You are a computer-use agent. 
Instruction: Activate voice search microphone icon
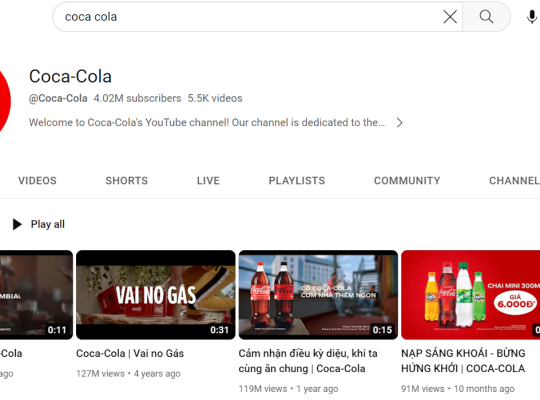pos(532,17)
